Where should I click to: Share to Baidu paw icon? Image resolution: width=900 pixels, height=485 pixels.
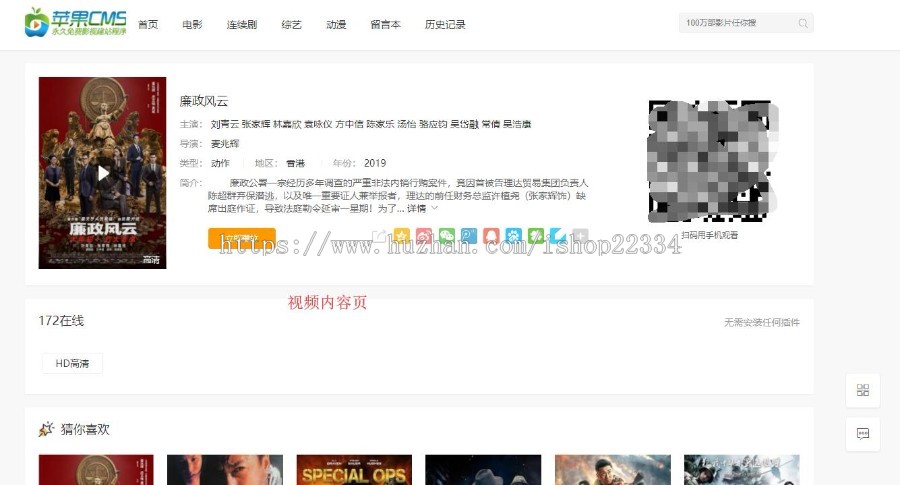coord(514,236)
